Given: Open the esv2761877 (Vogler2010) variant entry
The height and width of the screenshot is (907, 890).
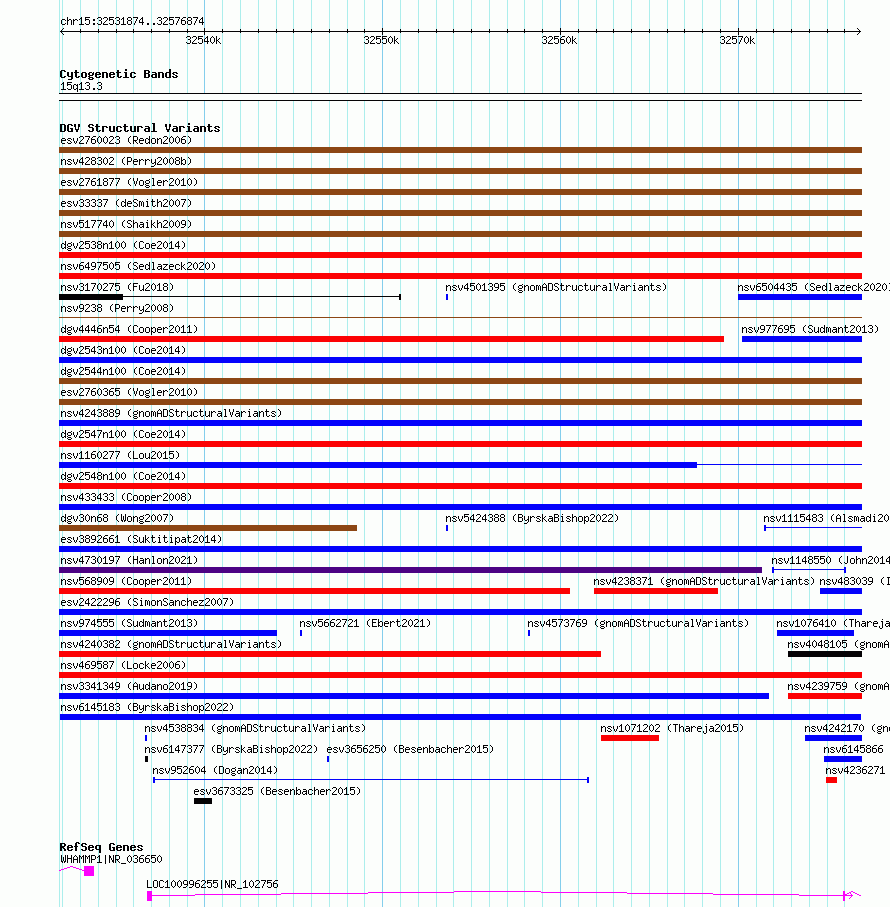Looking at the screenshot, I should (129, 182).
